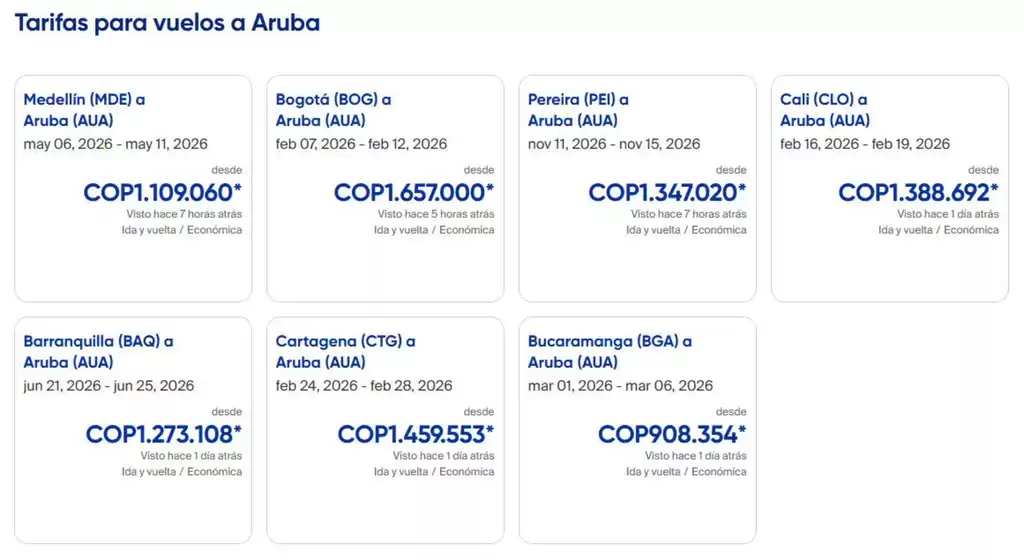Viewport: 1024px width, 560px height.
Task: Choose the COP1.388.692 fare price
Action: click(x=918, y=192)
